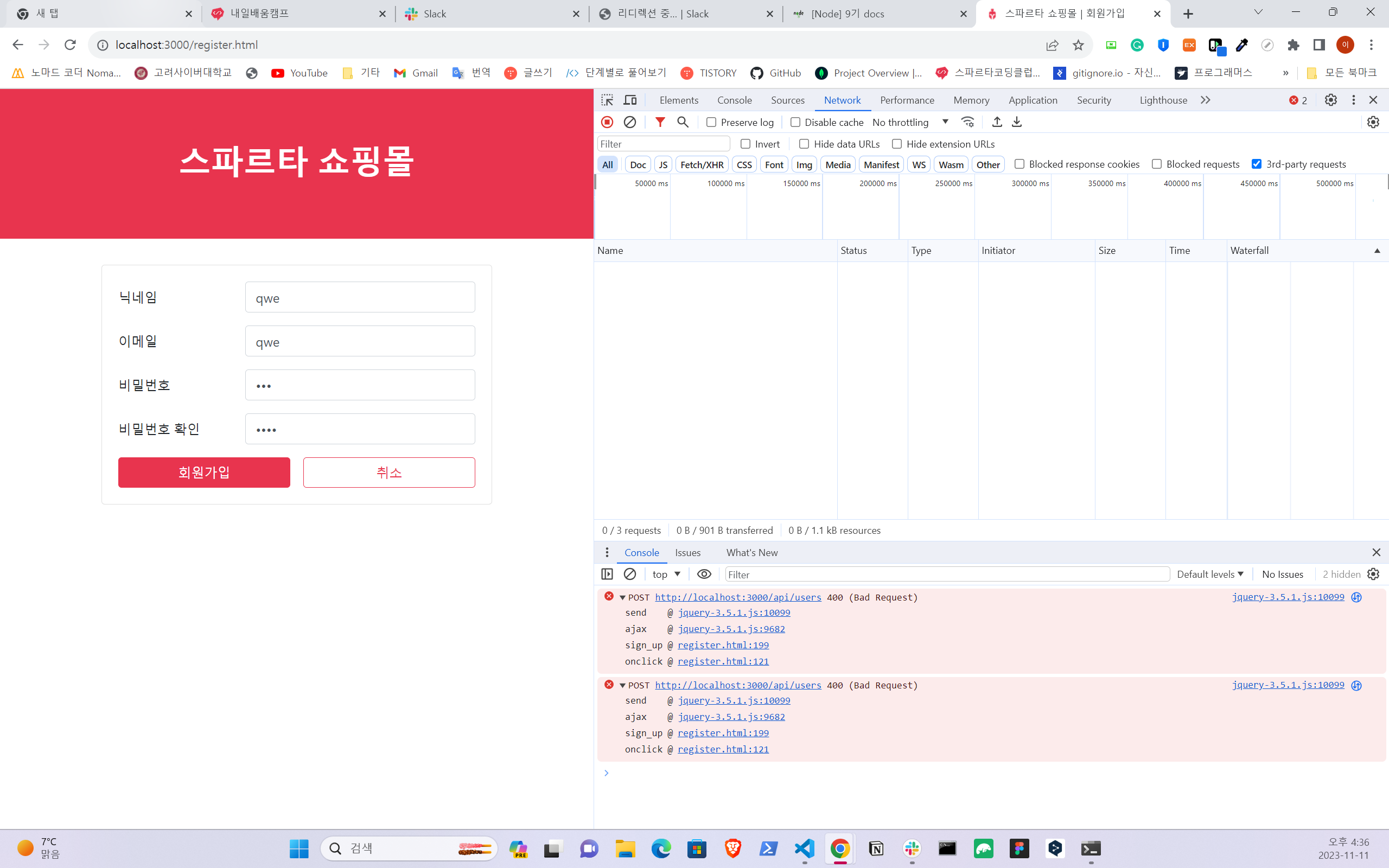Import HAR file upload icon
The width and height of the screenshot is (1389, 868).
pos(997,122)
